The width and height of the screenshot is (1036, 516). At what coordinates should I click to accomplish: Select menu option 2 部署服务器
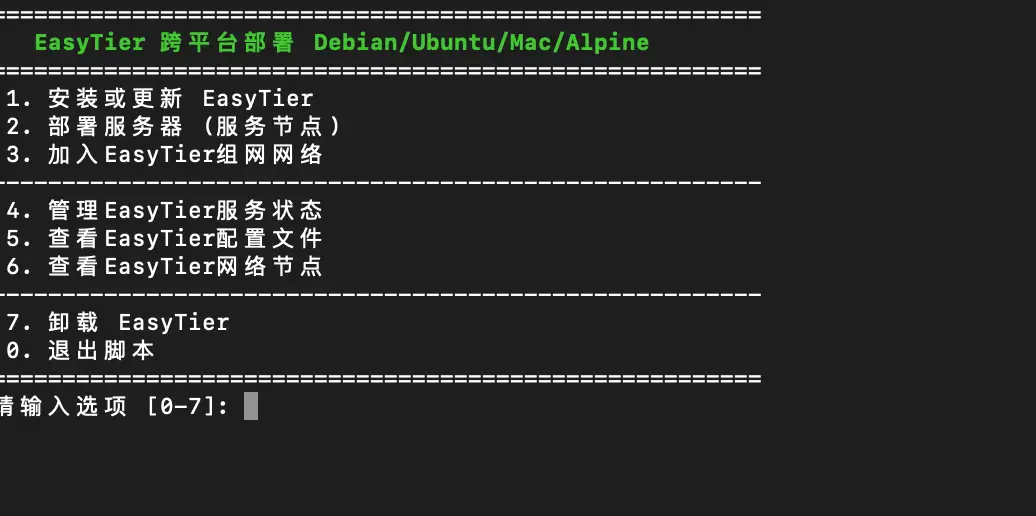[175, 126]
